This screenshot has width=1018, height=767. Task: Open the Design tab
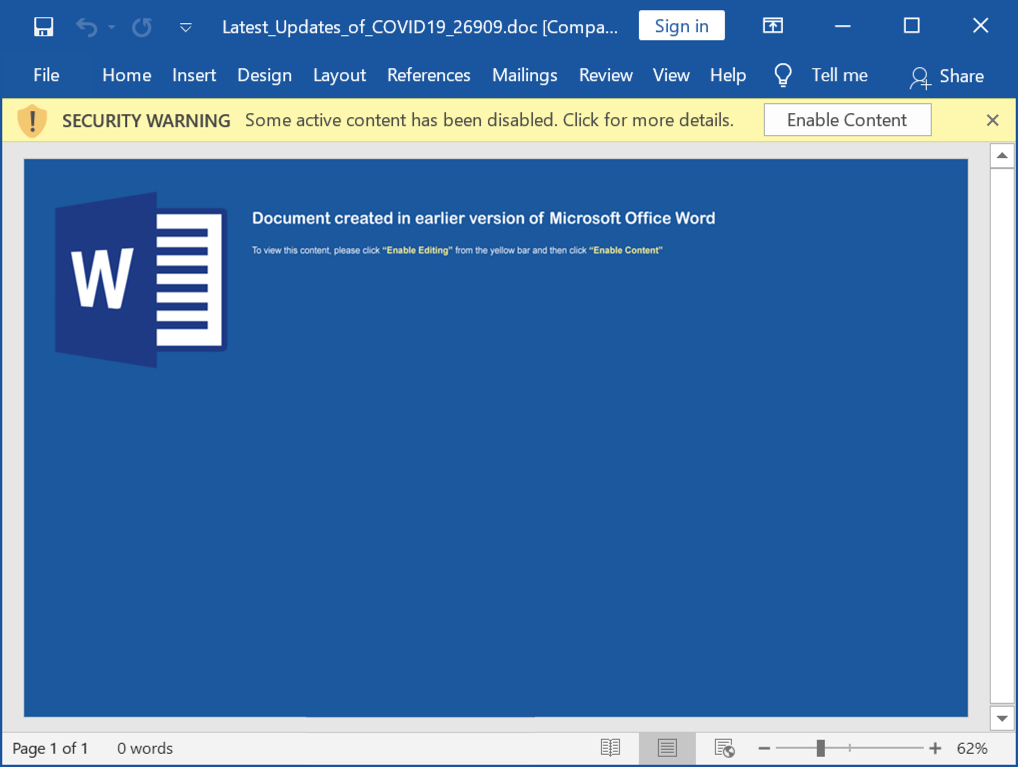[x=264, y=75]
